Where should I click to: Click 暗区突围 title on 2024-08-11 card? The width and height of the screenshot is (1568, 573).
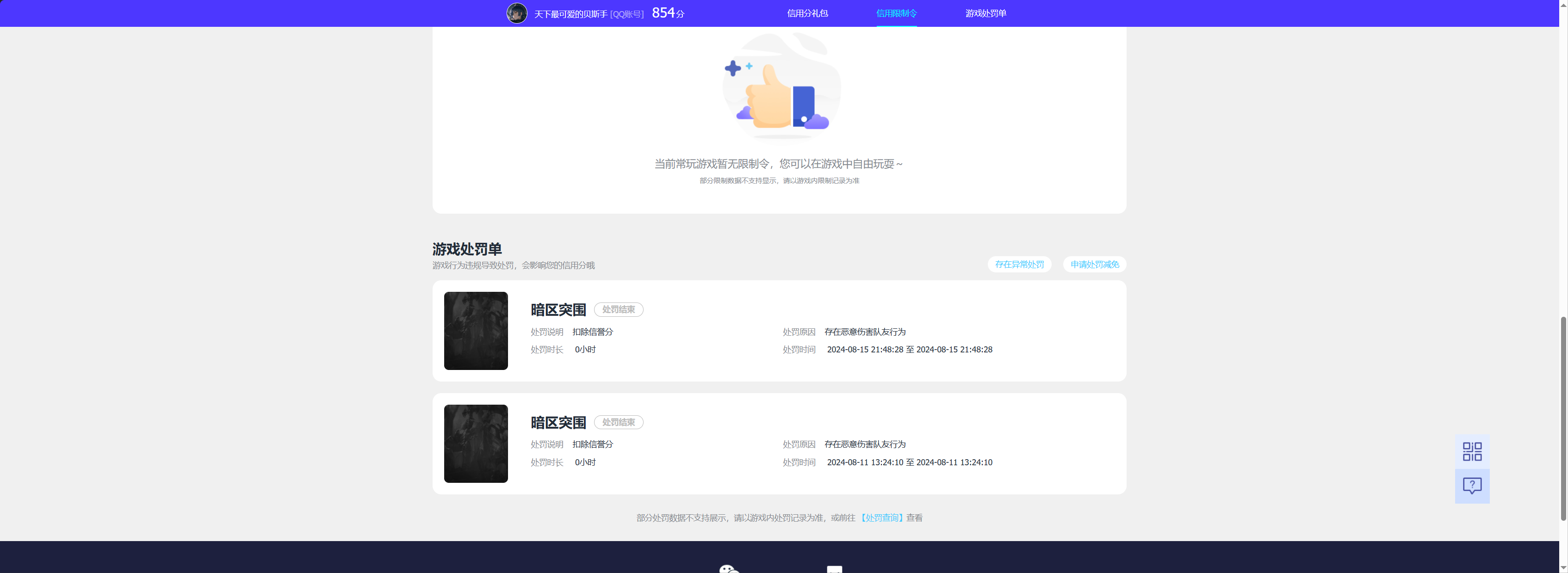click(x=558, y=422)
